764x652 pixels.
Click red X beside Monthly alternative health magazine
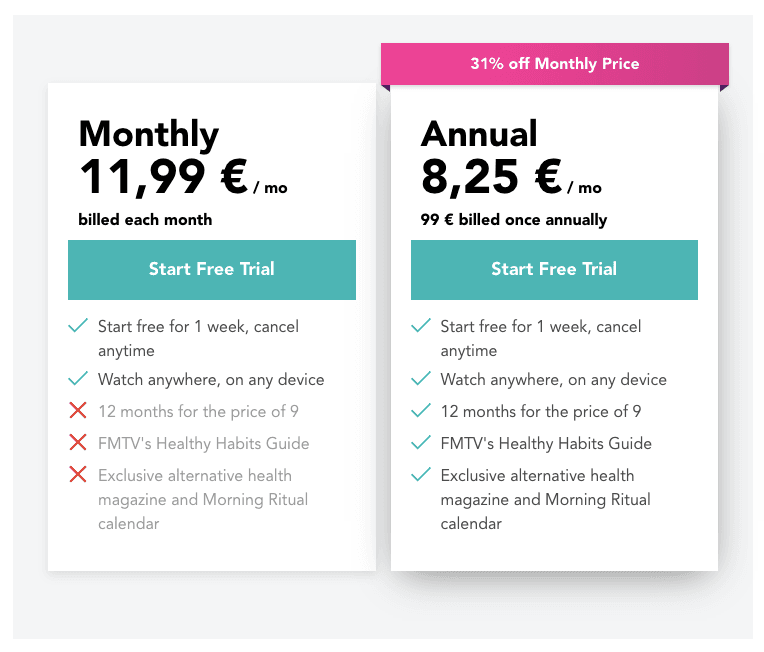coord(78,474)
